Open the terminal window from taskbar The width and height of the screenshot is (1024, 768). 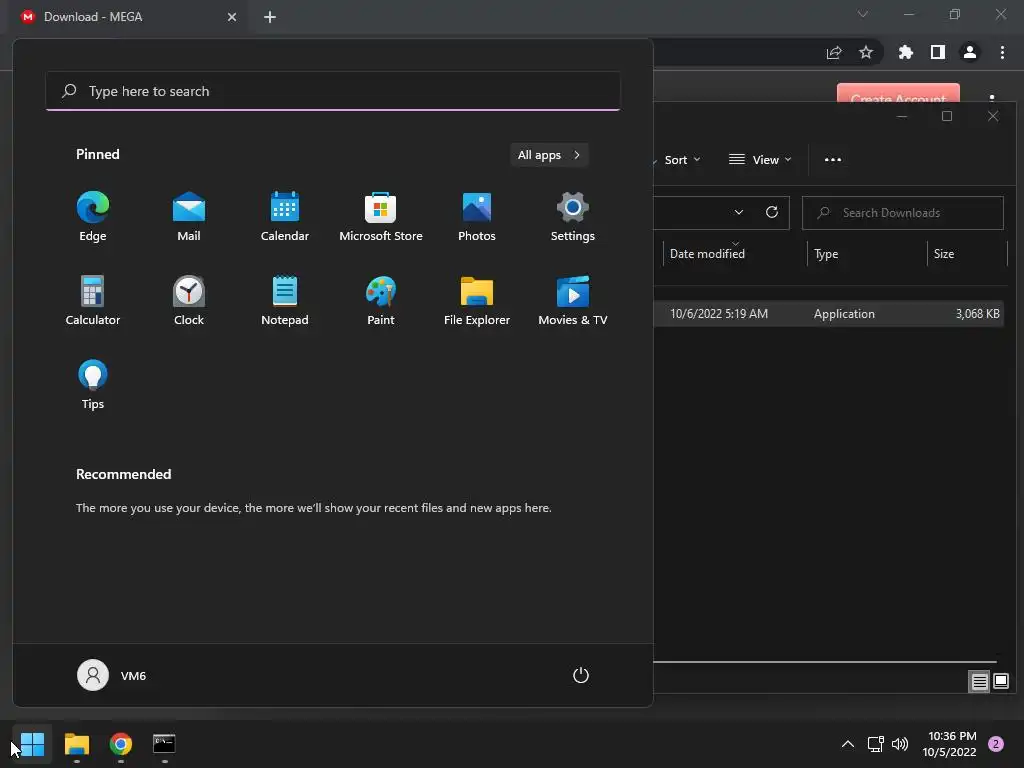[164, 744]
